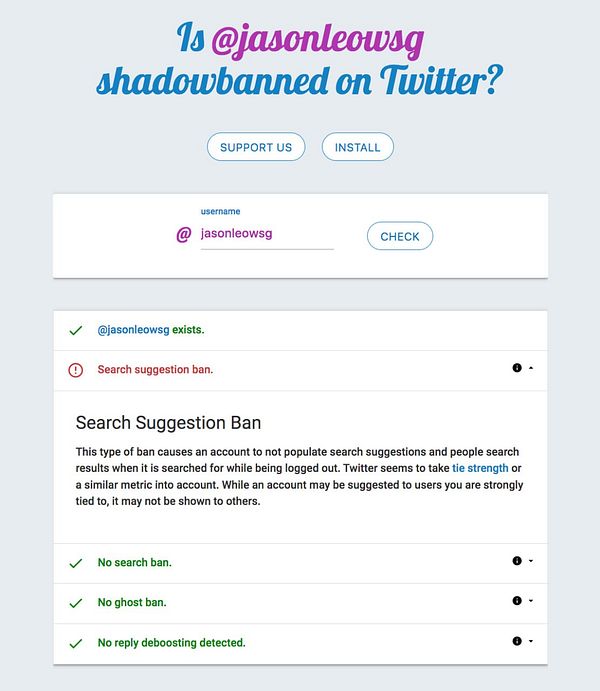Hit the CHECK button

click(400, 237)
